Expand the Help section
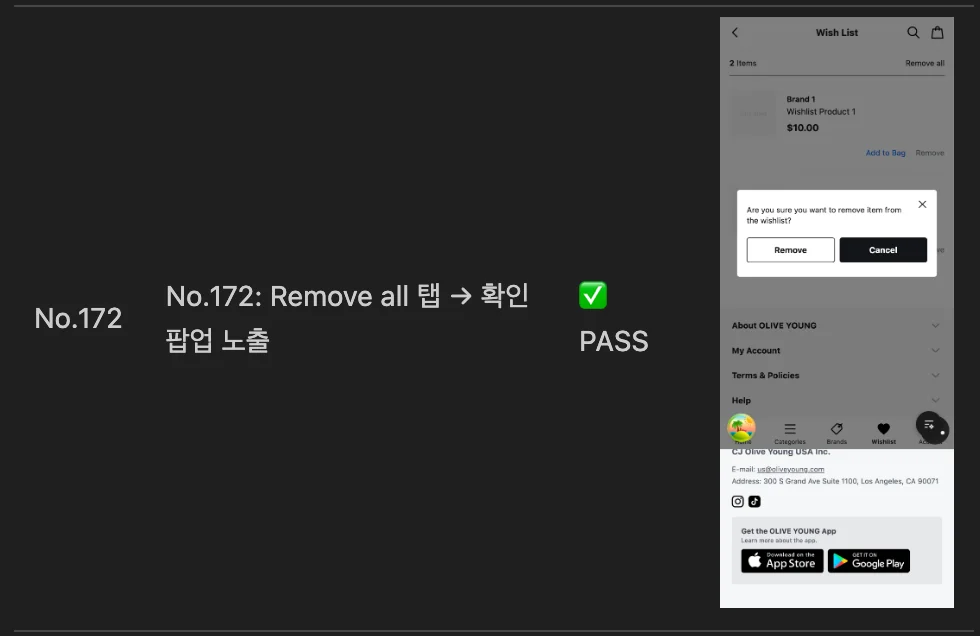 click(836, 400)
